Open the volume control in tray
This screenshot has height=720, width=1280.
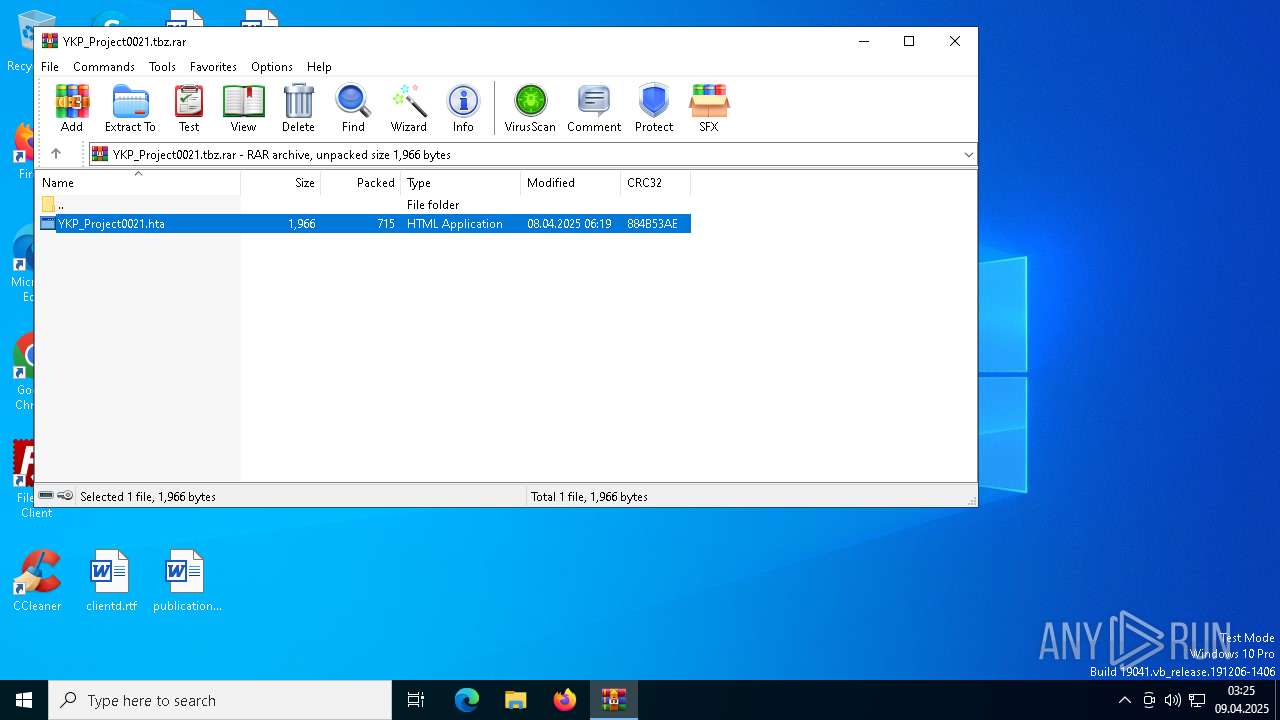coord(1172,700)
